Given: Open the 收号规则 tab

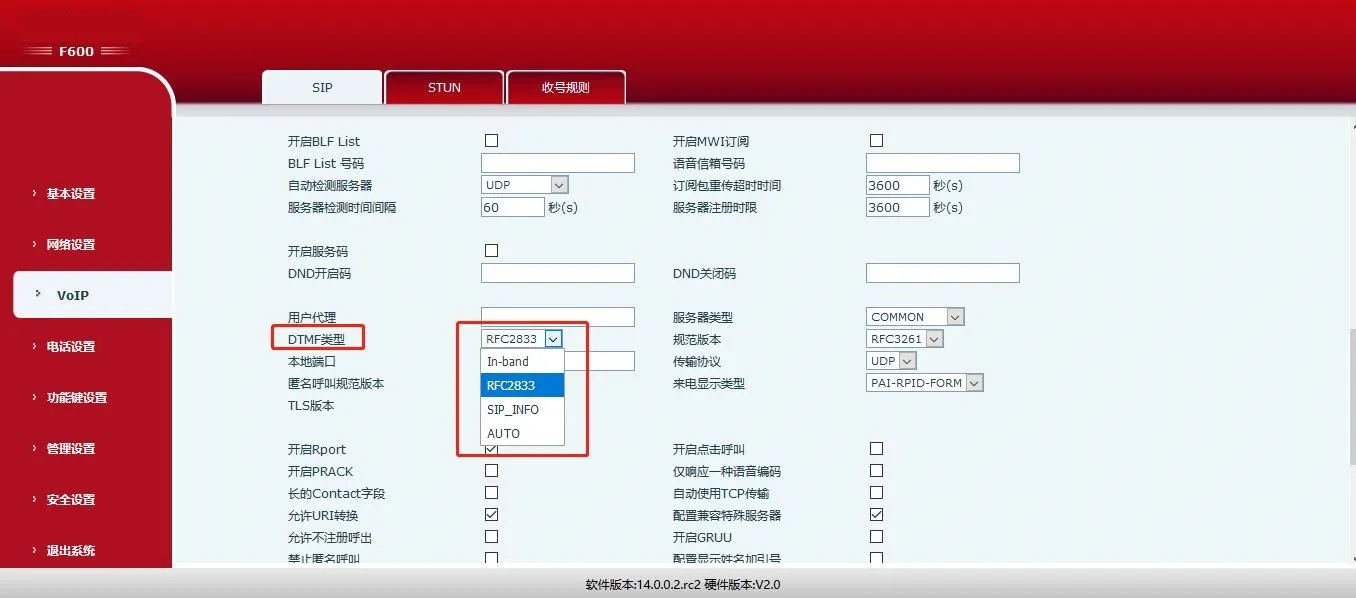Looking at the screenshot, I should [x=566, y=87].
